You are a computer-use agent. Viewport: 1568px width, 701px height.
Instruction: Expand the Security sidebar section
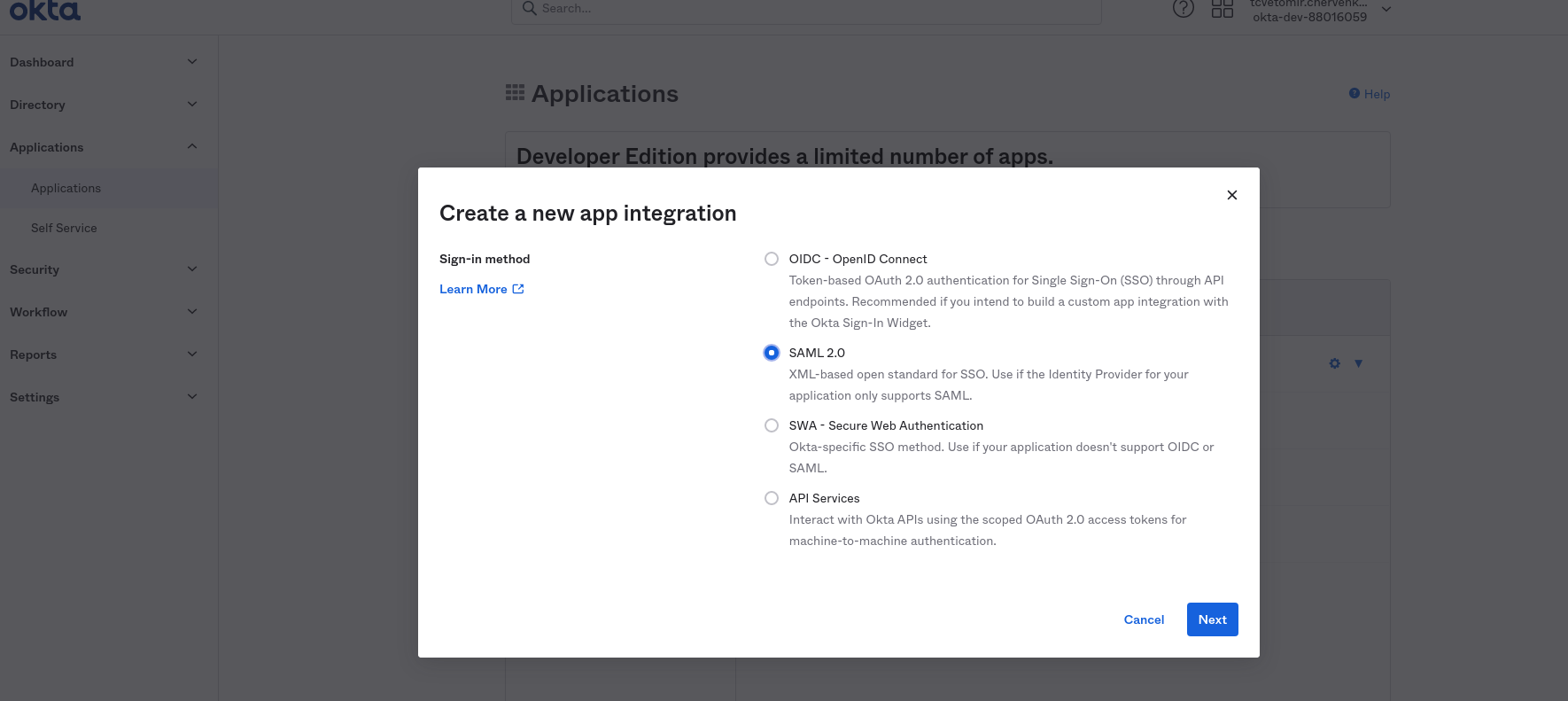[192, 269]
